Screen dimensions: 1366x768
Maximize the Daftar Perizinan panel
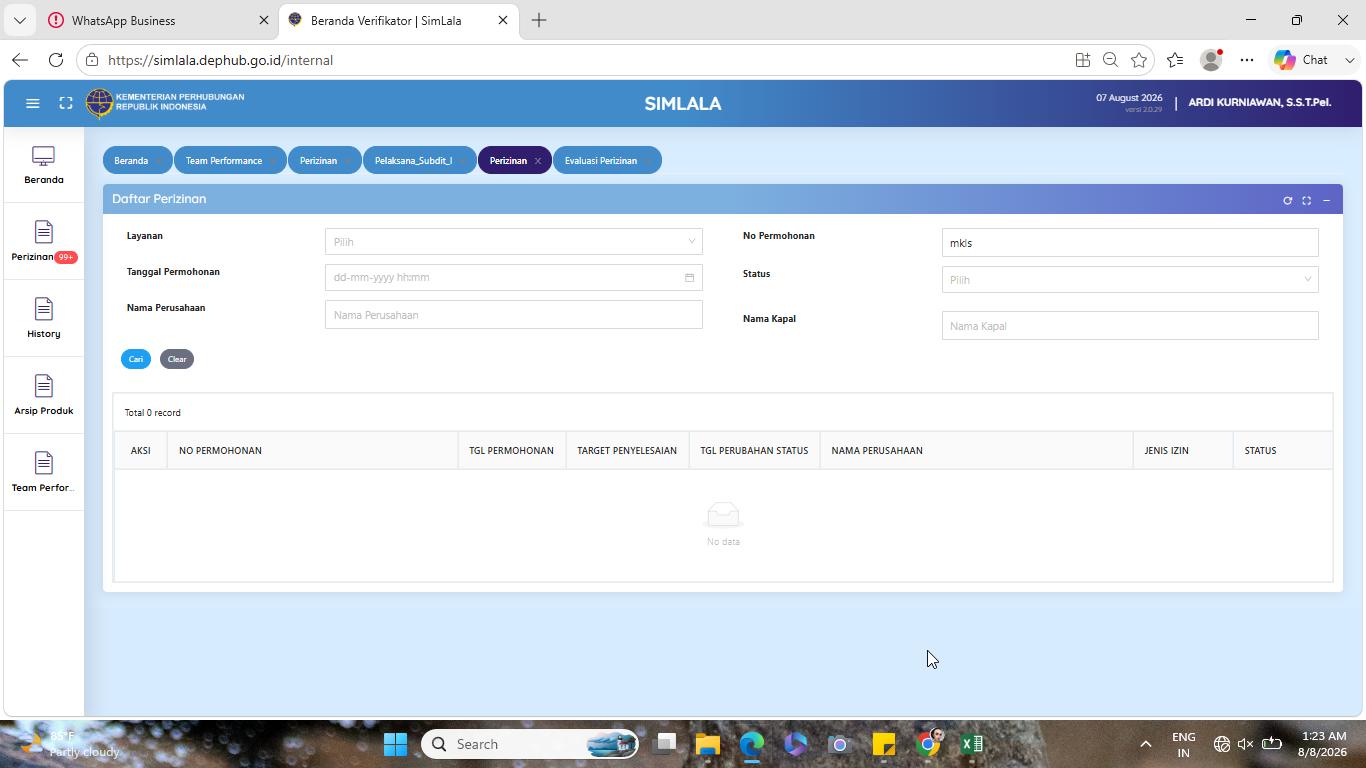1306,200
